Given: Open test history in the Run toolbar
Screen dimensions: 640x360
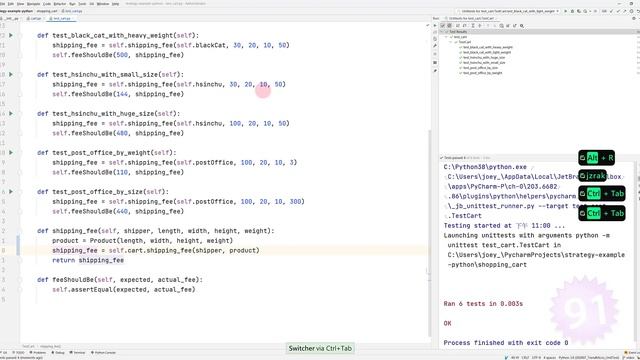Looking at the screenshot, I should pyautogui.click(x=502, y=26).
